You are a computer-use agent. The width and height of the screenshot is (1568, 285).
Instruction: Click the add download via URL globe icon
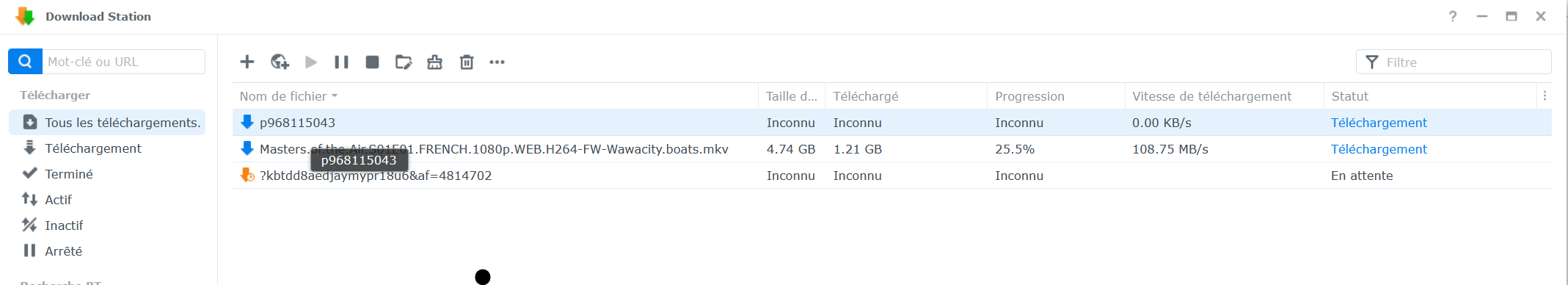click(280, 62)
